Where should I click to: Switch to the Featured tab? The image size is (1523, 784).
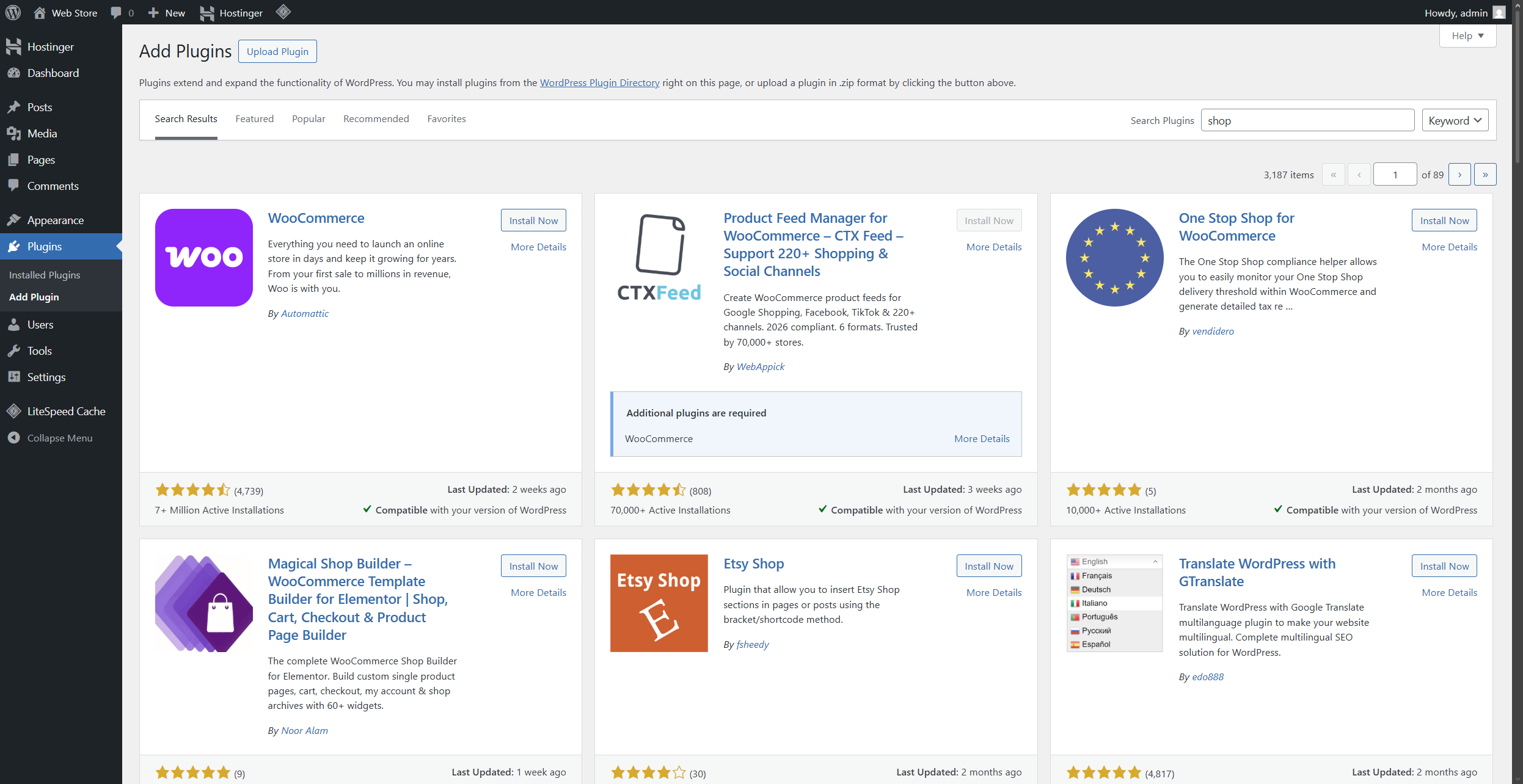(255, 118)
